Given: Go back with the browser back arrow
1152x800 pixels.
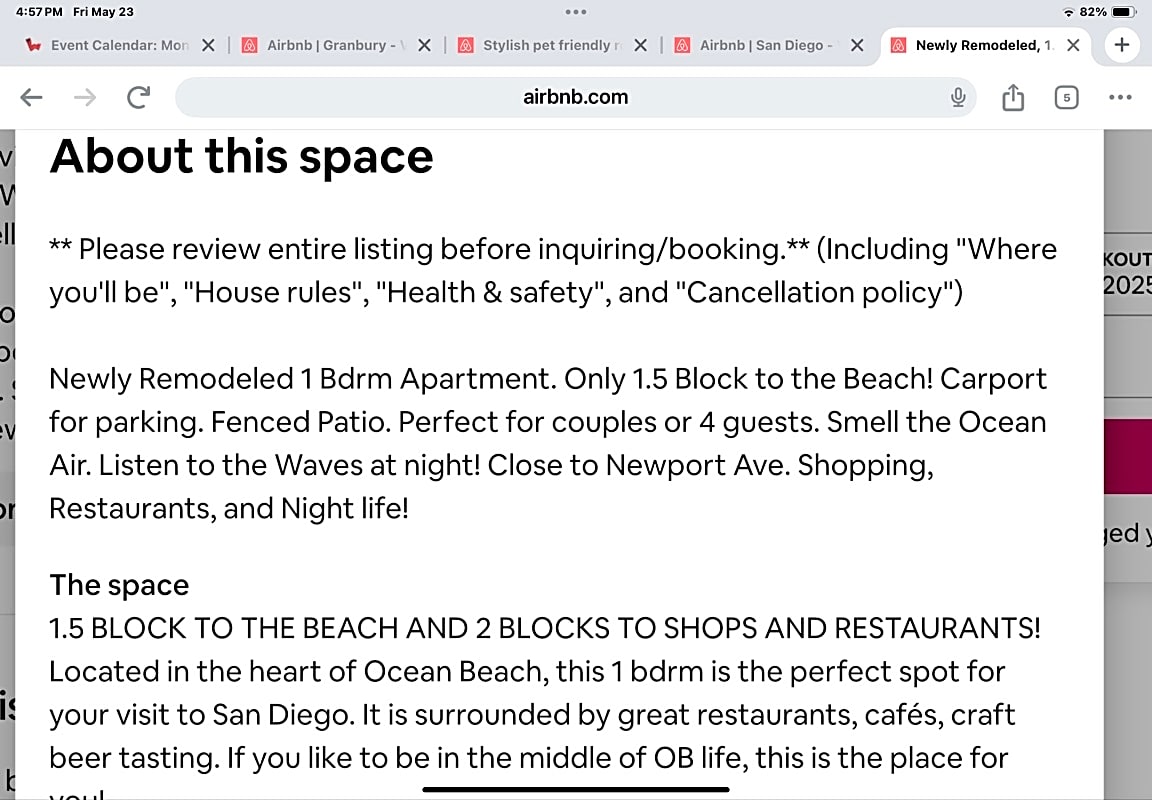Looking at the screenshot, I should (x=32, y=97).
